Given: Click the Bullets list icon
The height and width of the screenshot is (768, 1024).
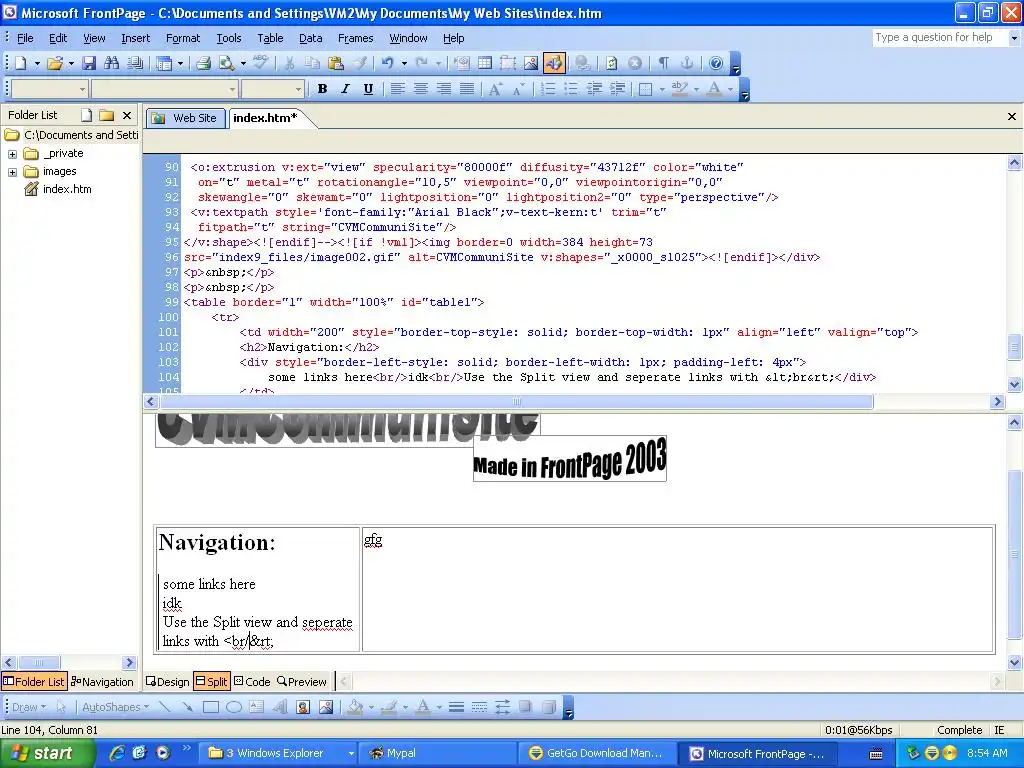Looking at the screenshot, I should click(571, 89).
